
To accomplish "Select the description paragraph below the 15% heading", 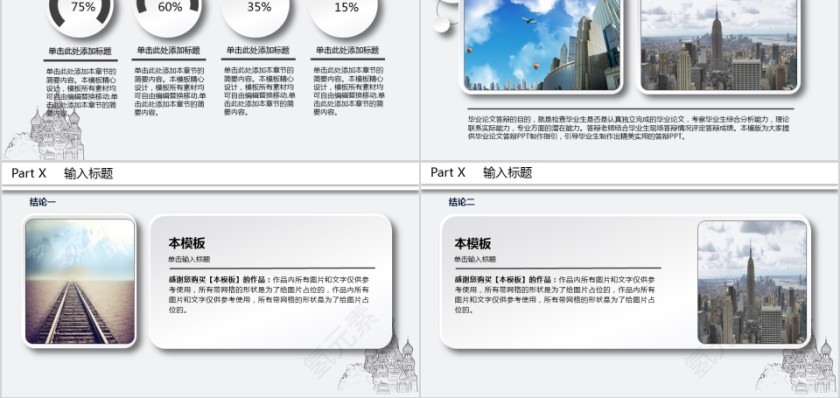I will coord(349,91).
